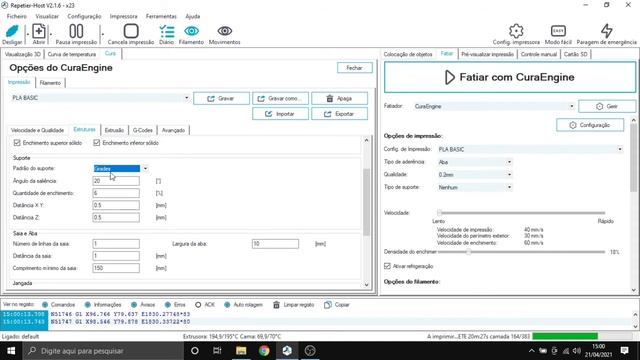Open the Configuração menu
This screenshot has height=360, width=640.
point(84,16)
